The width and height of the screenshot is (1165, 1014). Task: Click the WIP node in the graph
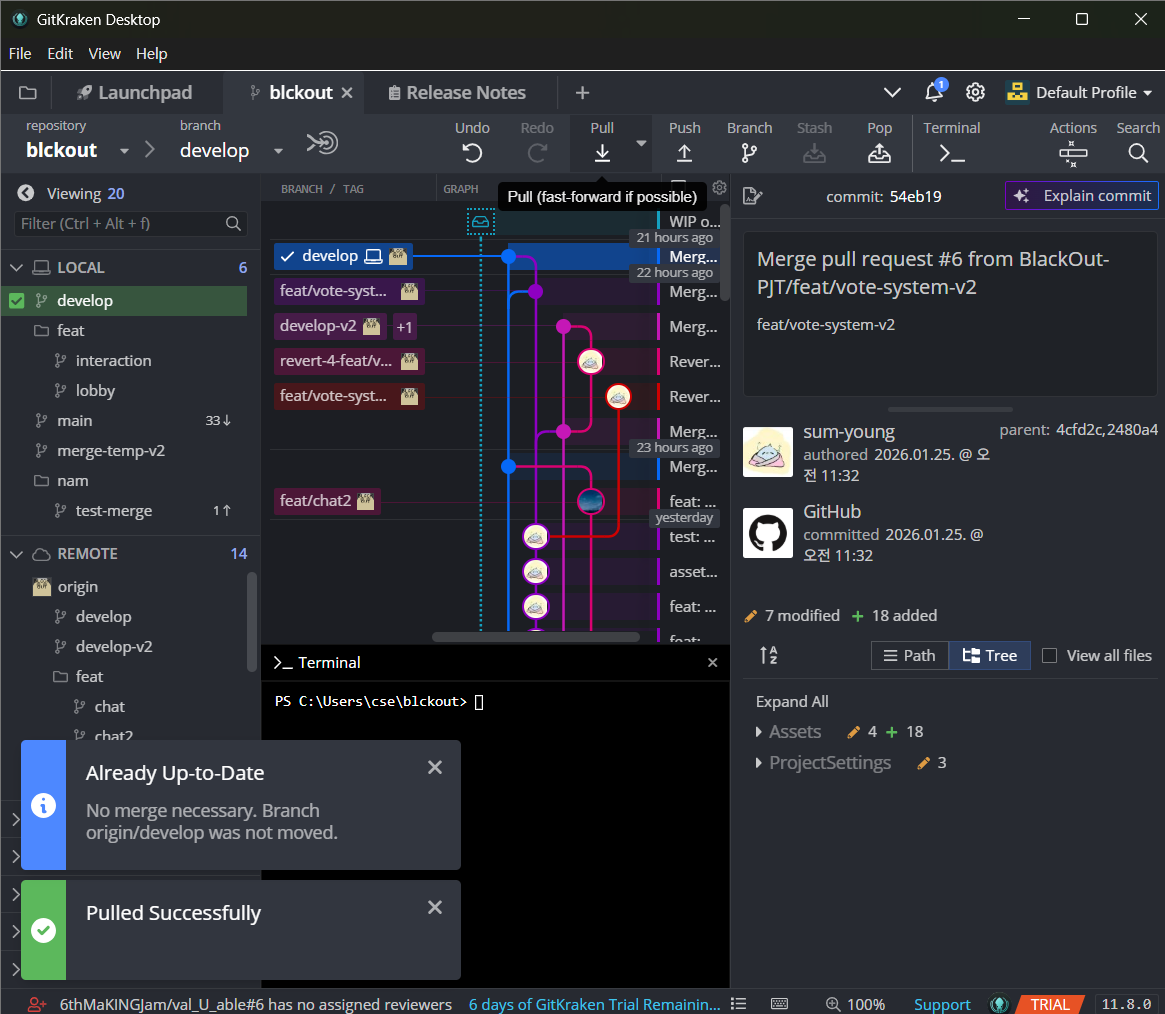coord(481,221)
